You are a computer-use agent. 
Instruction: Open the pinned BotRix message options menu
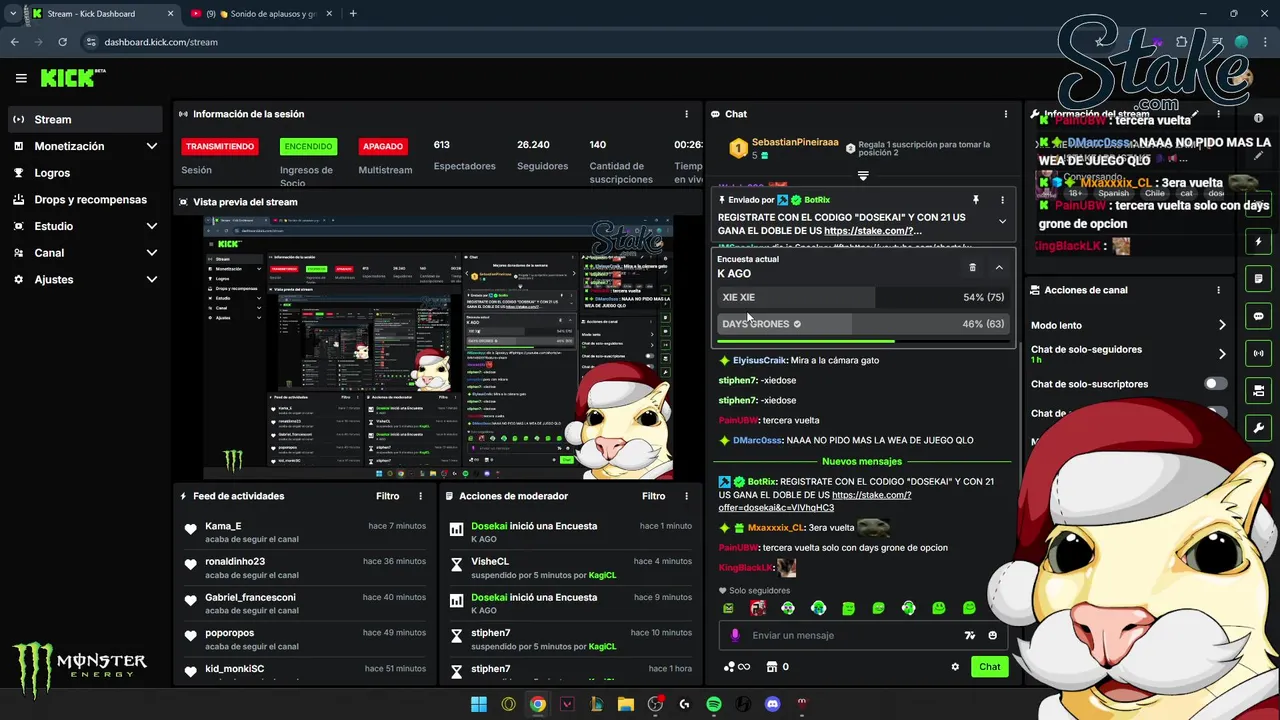[1002, 200]
